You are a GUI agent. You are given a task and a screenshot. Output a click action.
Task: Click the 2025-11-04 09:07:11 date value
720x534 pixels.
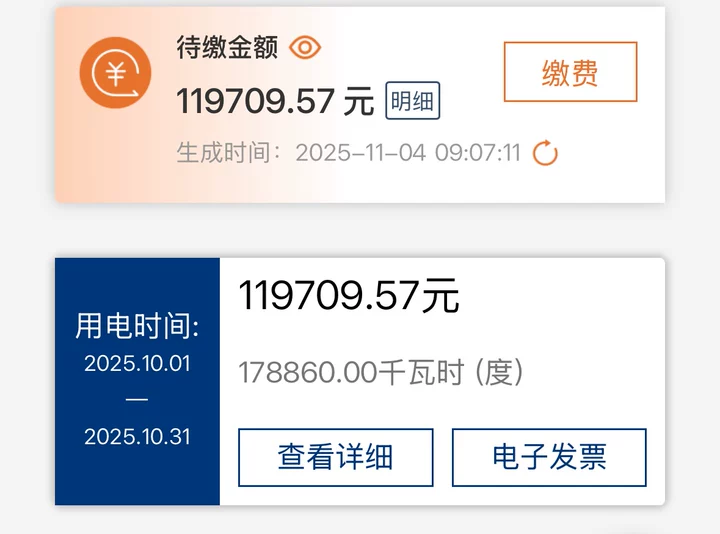408,152
